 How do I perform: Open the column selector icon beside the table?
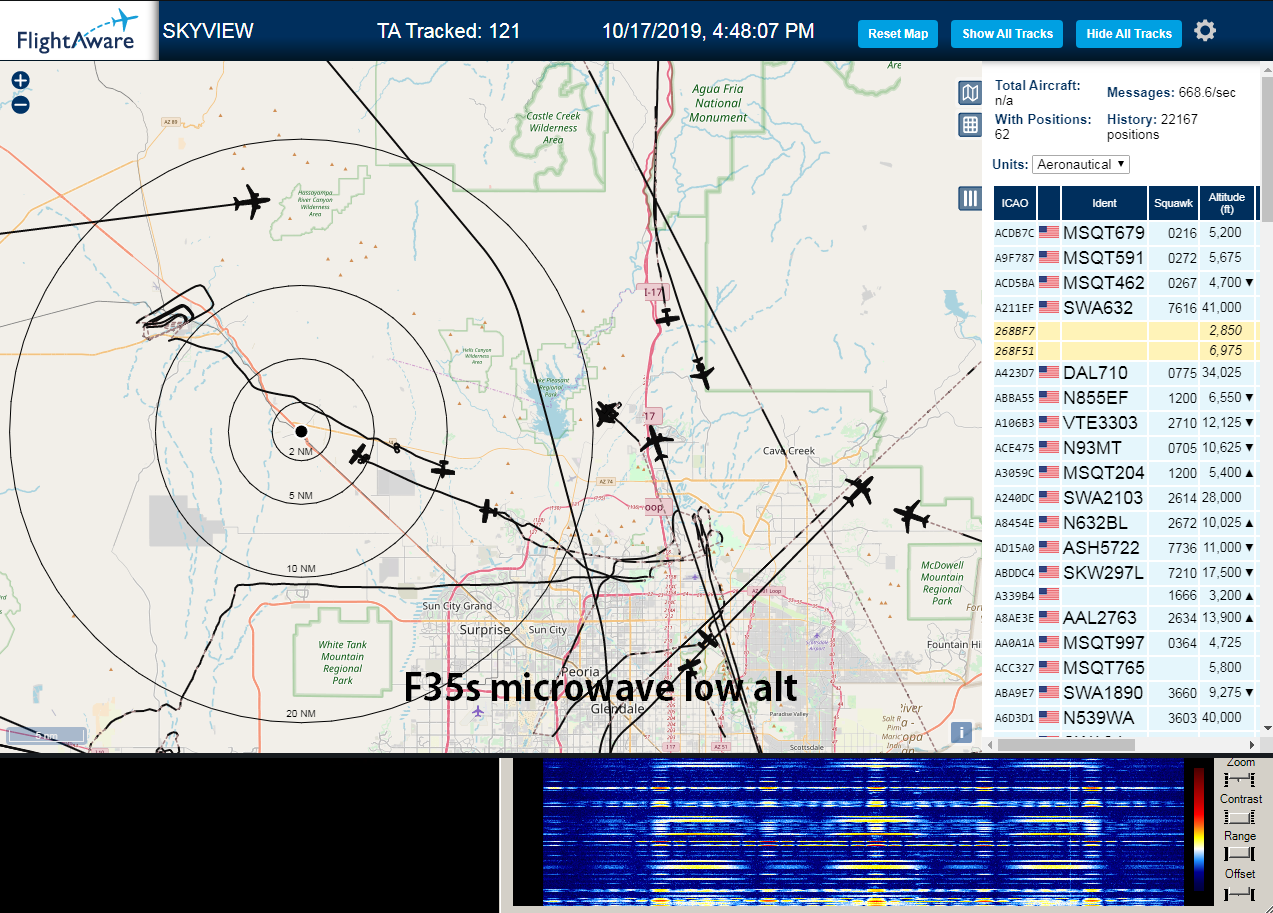point(970,198)
